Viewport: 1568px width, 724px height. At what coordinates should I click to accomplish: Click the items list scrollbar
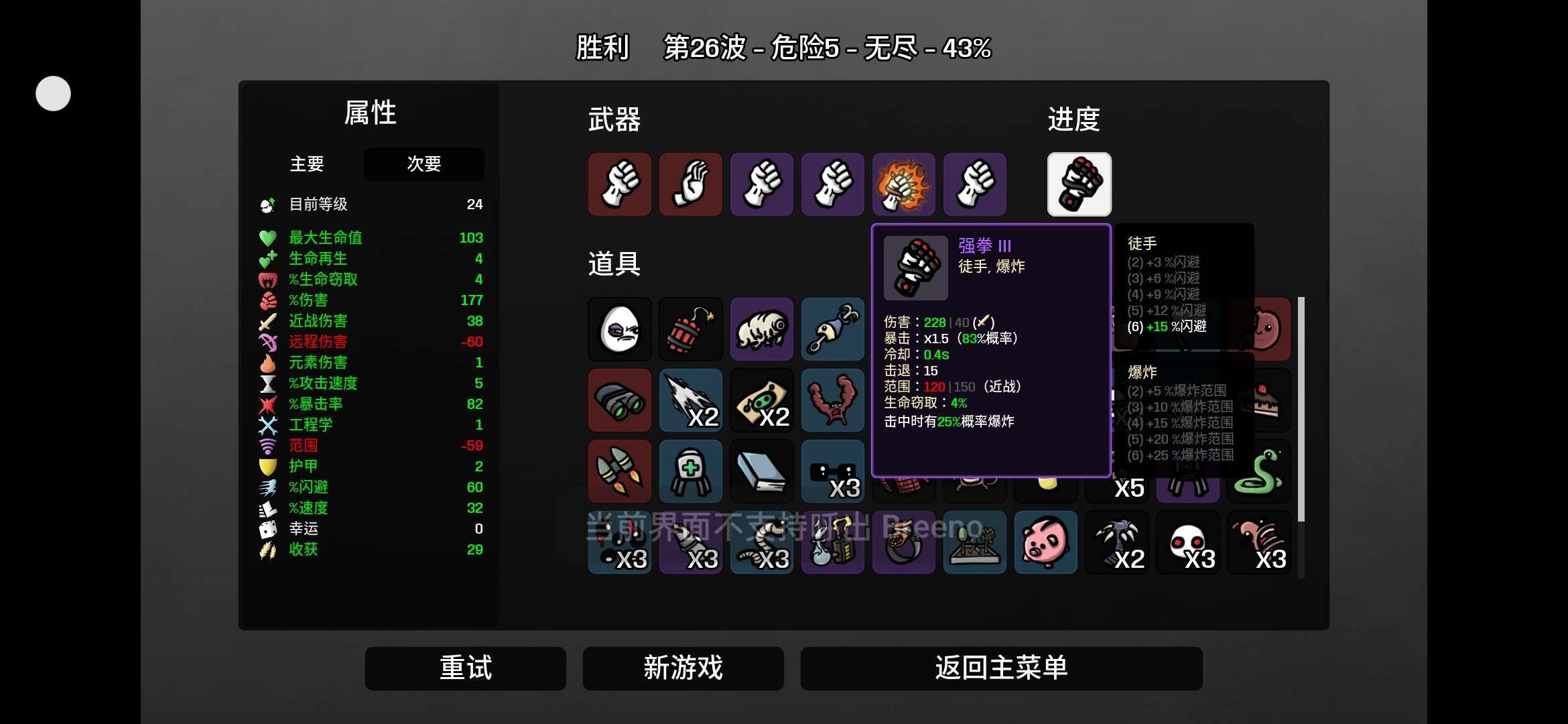1301,409
